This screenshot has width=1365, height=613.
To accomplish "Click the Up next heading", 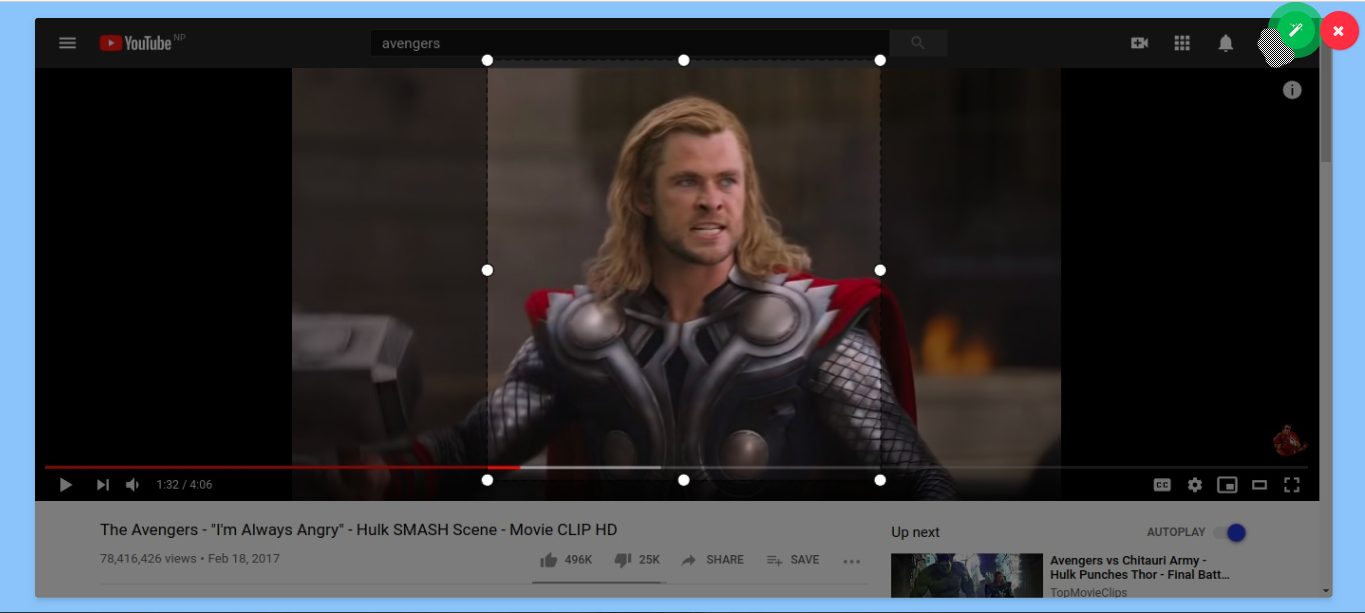I will pos(915,533).
